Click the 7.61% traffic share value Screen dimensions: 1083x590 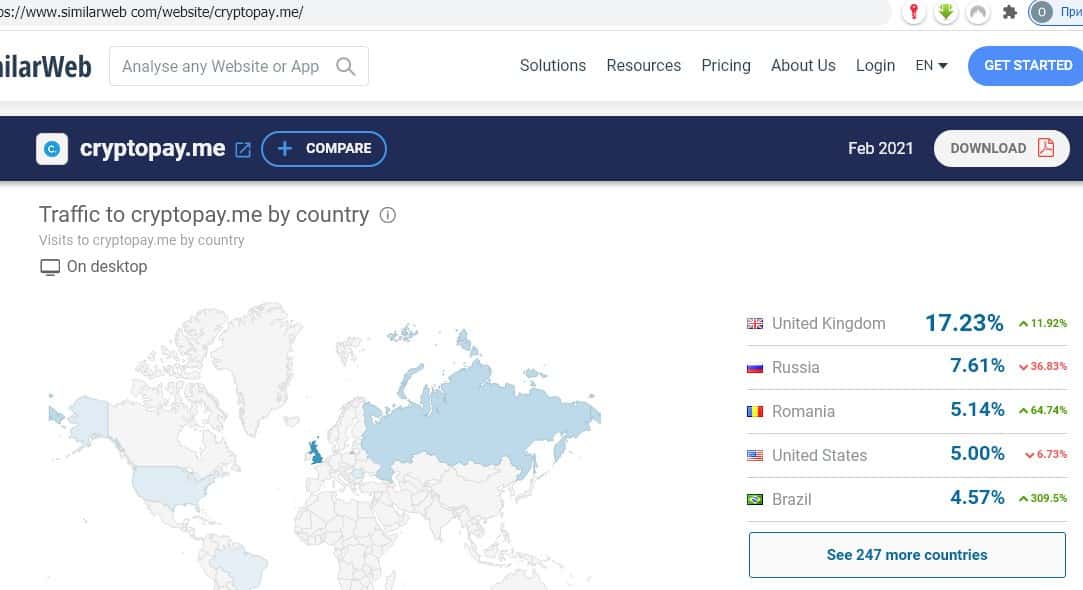click(977, 365)
